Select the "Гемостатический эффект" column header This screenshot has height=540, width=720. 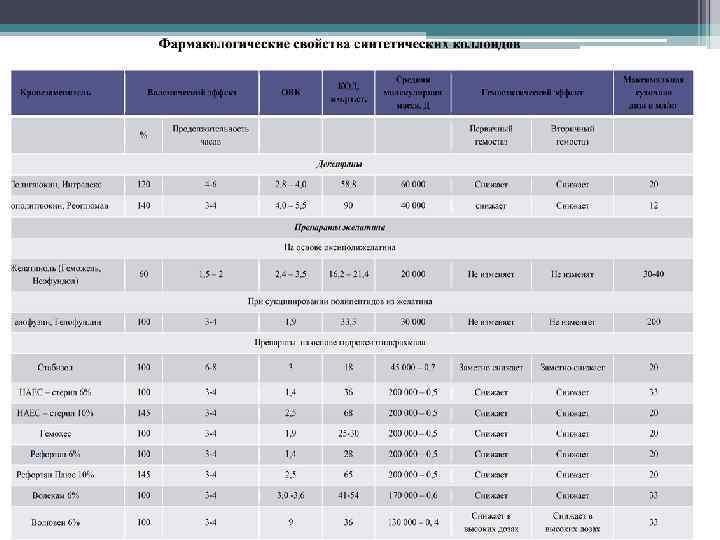532,92
